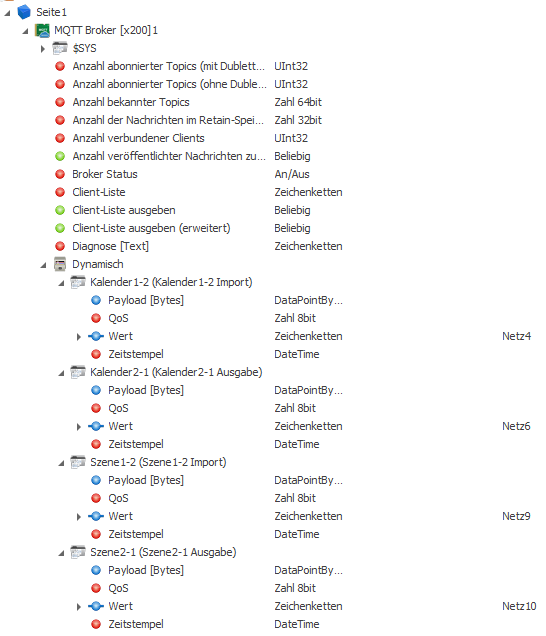Select the Broker Status label

pyautogui.click(x=105, y=174)
